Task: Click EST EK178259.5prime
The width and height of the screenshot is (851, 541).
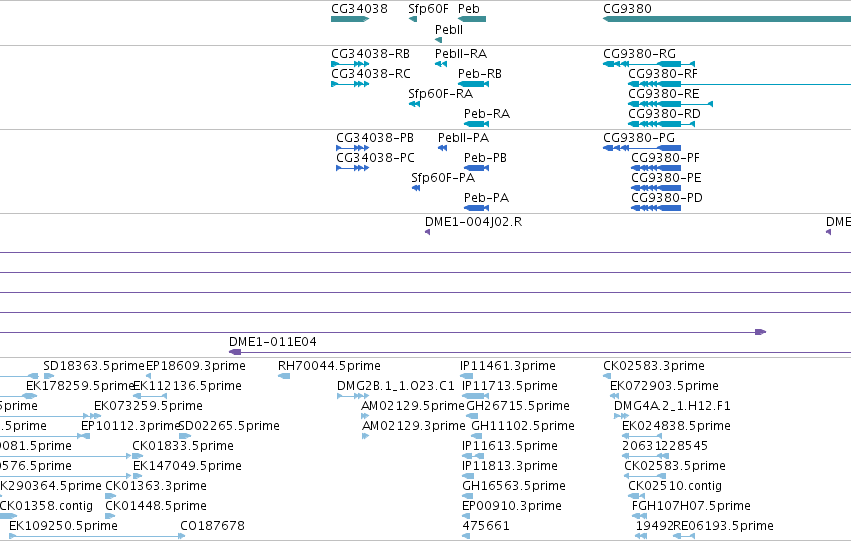Action: (80, 386)
